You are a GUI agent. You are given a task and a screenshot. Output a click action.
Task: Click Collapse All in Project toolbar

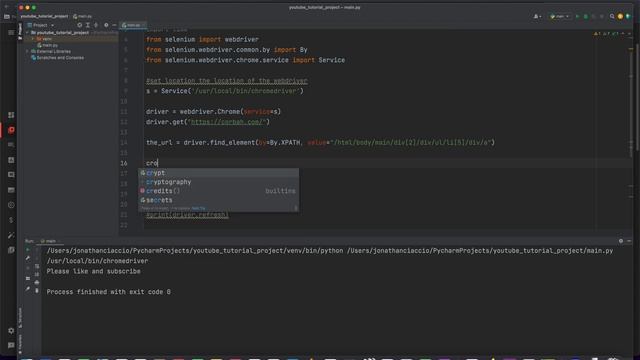96,25
